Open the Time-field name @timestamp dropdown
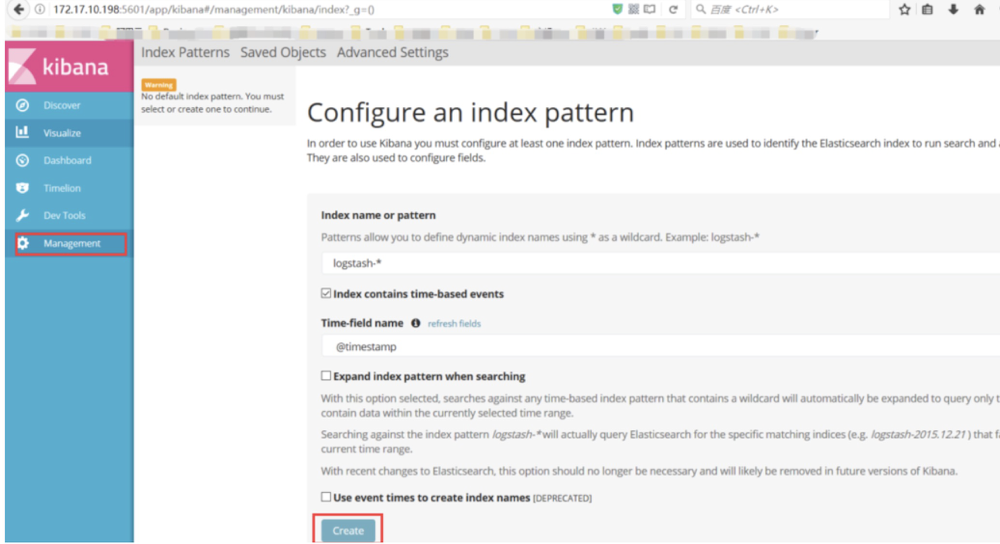 pyautogui.click(x=660, y=346)
